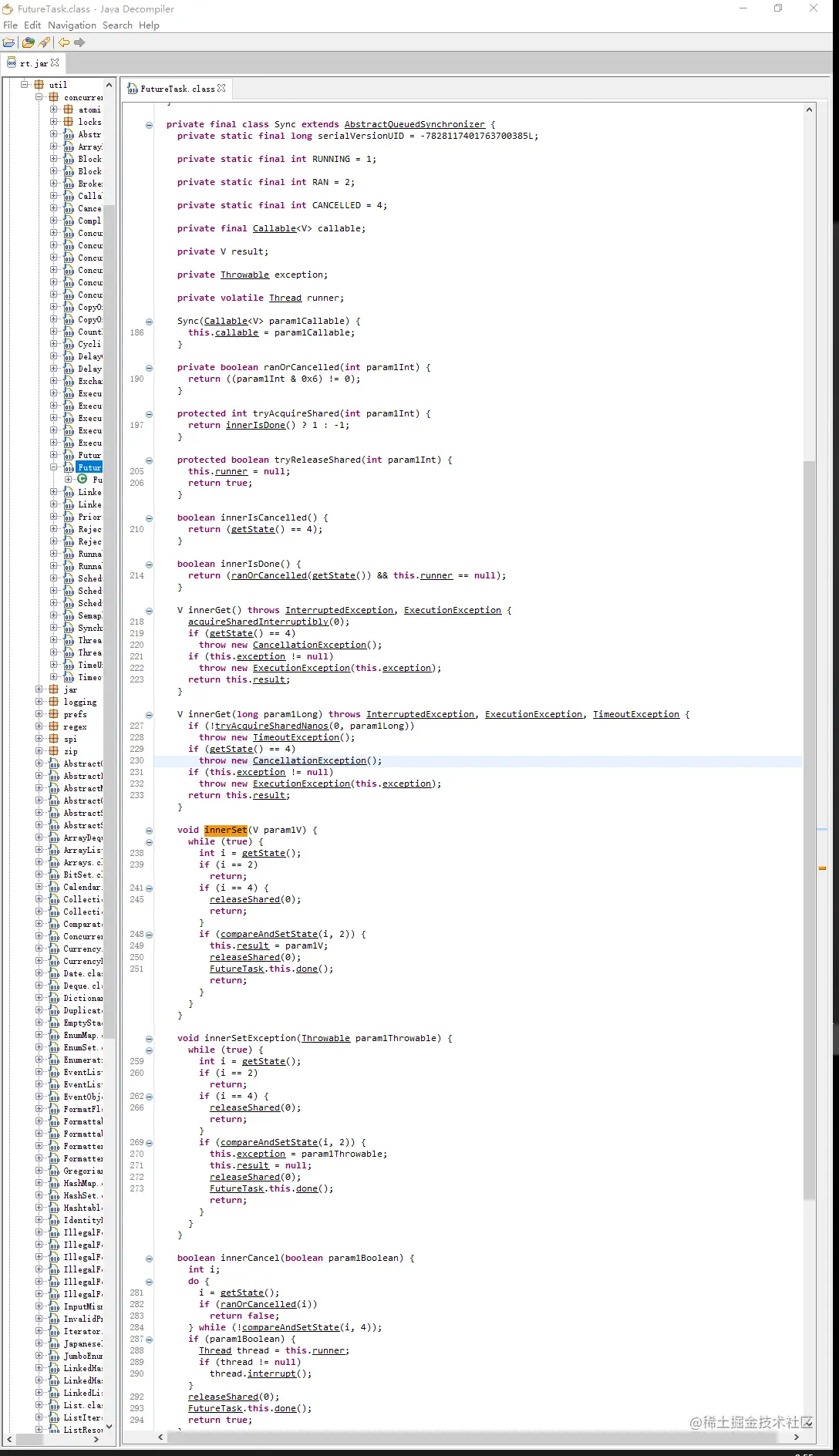Close the FutureTask.class tab with its X
Viewport: 839px width, 1456px height.
point(221,88)
